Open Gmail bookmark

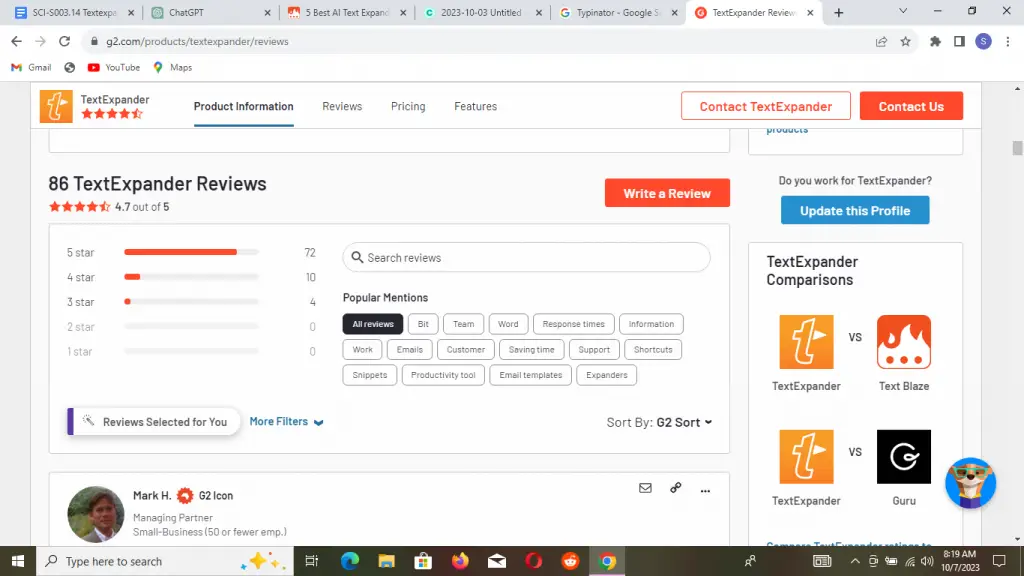31,67
